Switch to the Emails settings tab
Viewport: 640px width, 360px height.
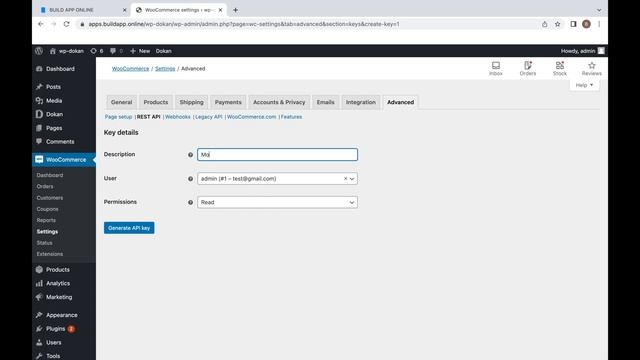325,102
